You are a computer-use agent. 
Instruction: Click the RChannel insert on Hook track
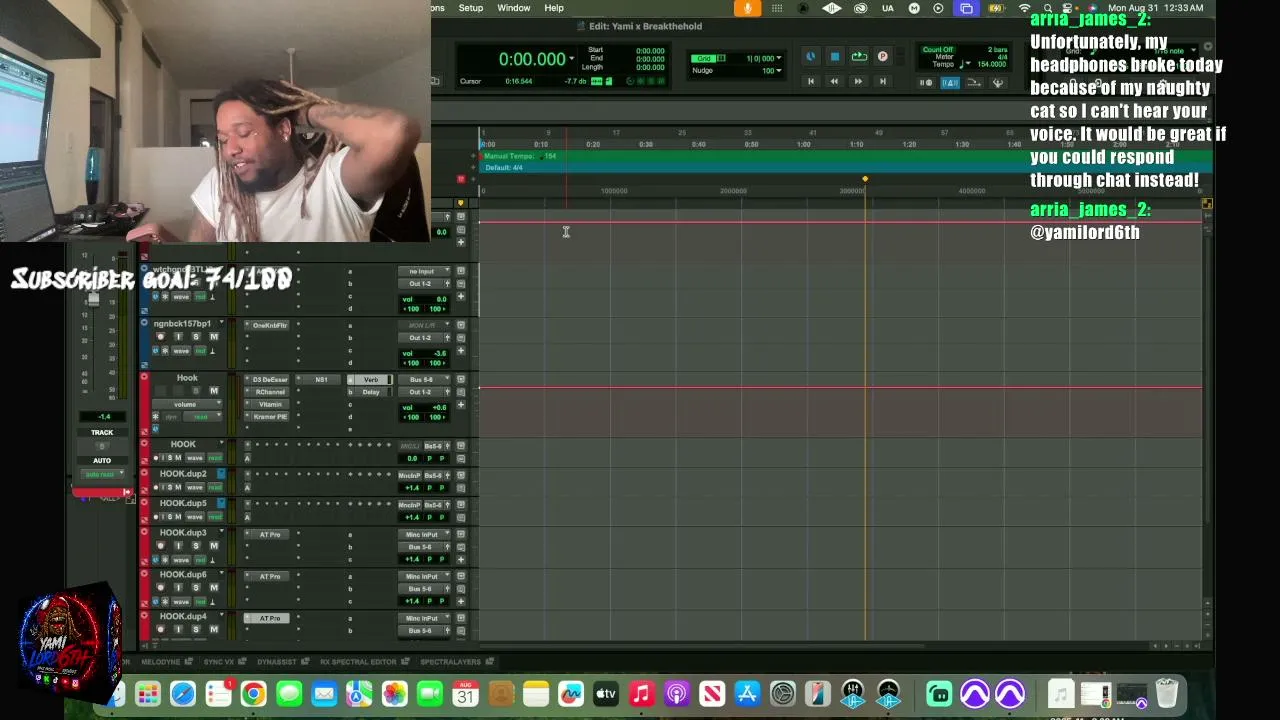270,392
